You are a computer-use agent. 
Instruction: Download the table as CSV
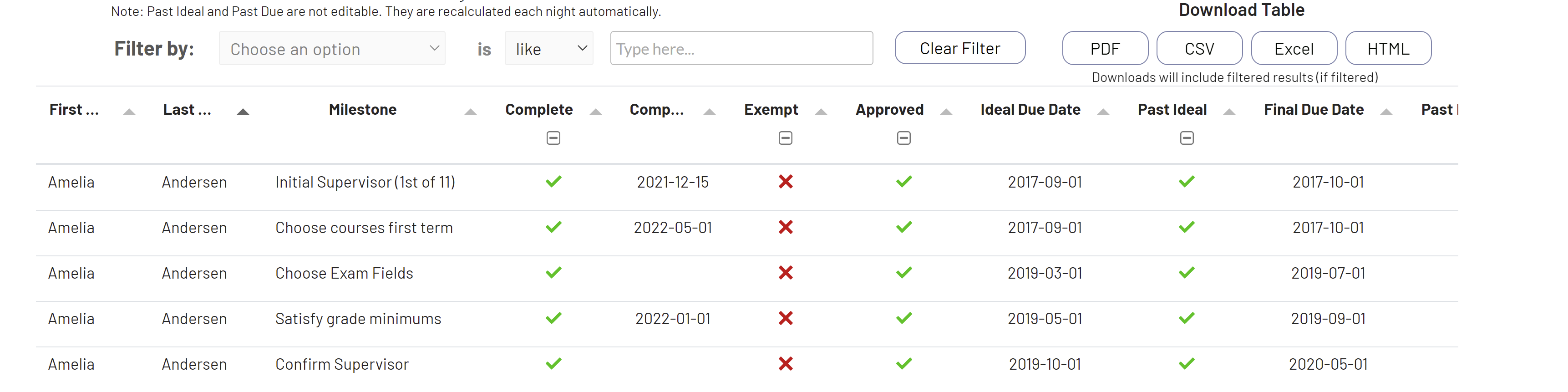1199,49
